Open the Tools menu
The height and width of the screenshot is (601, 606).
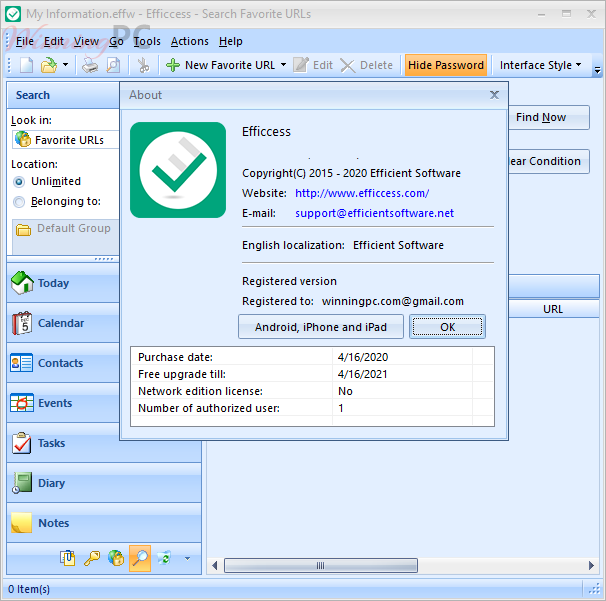point(147,41)
